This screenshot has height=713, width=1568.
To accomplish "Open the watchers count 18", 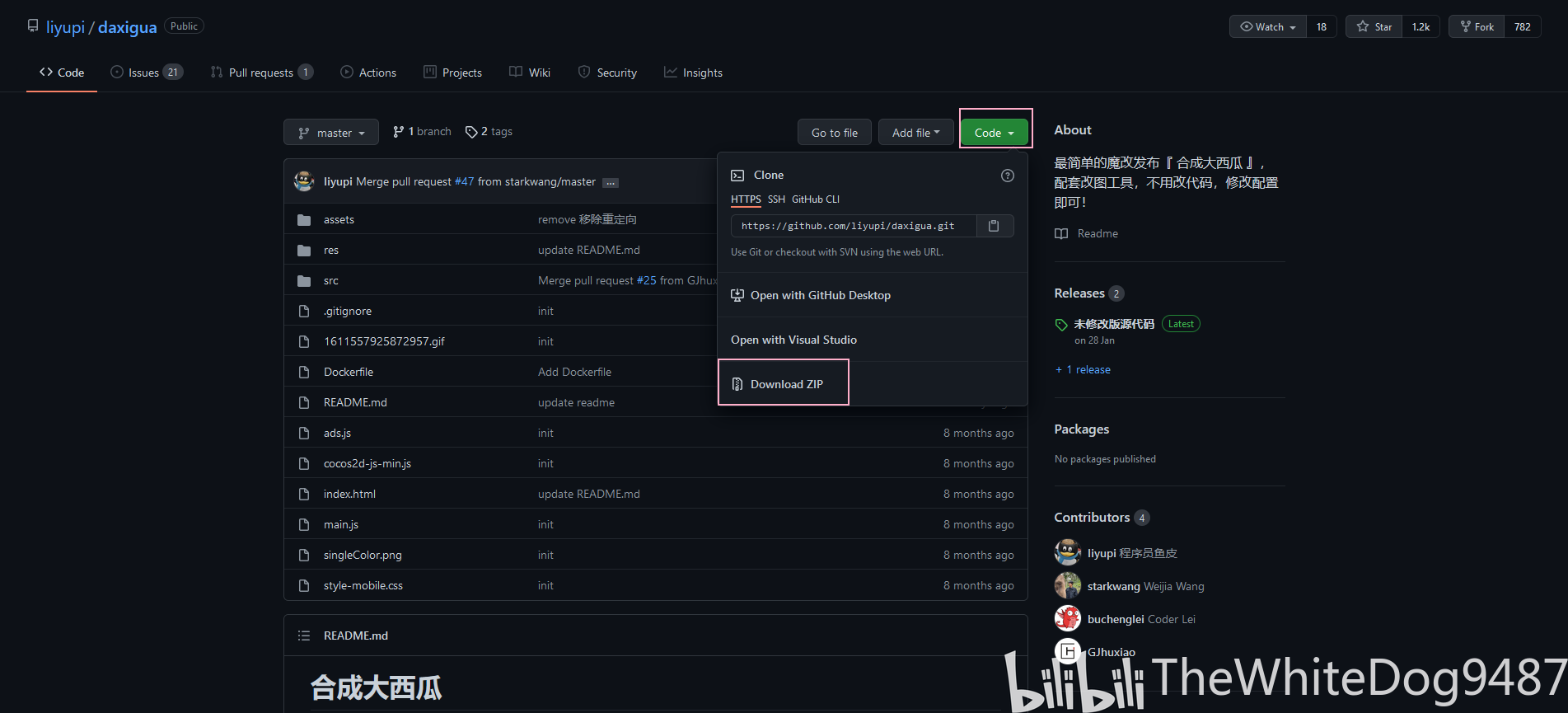I will pos(1322,26).
